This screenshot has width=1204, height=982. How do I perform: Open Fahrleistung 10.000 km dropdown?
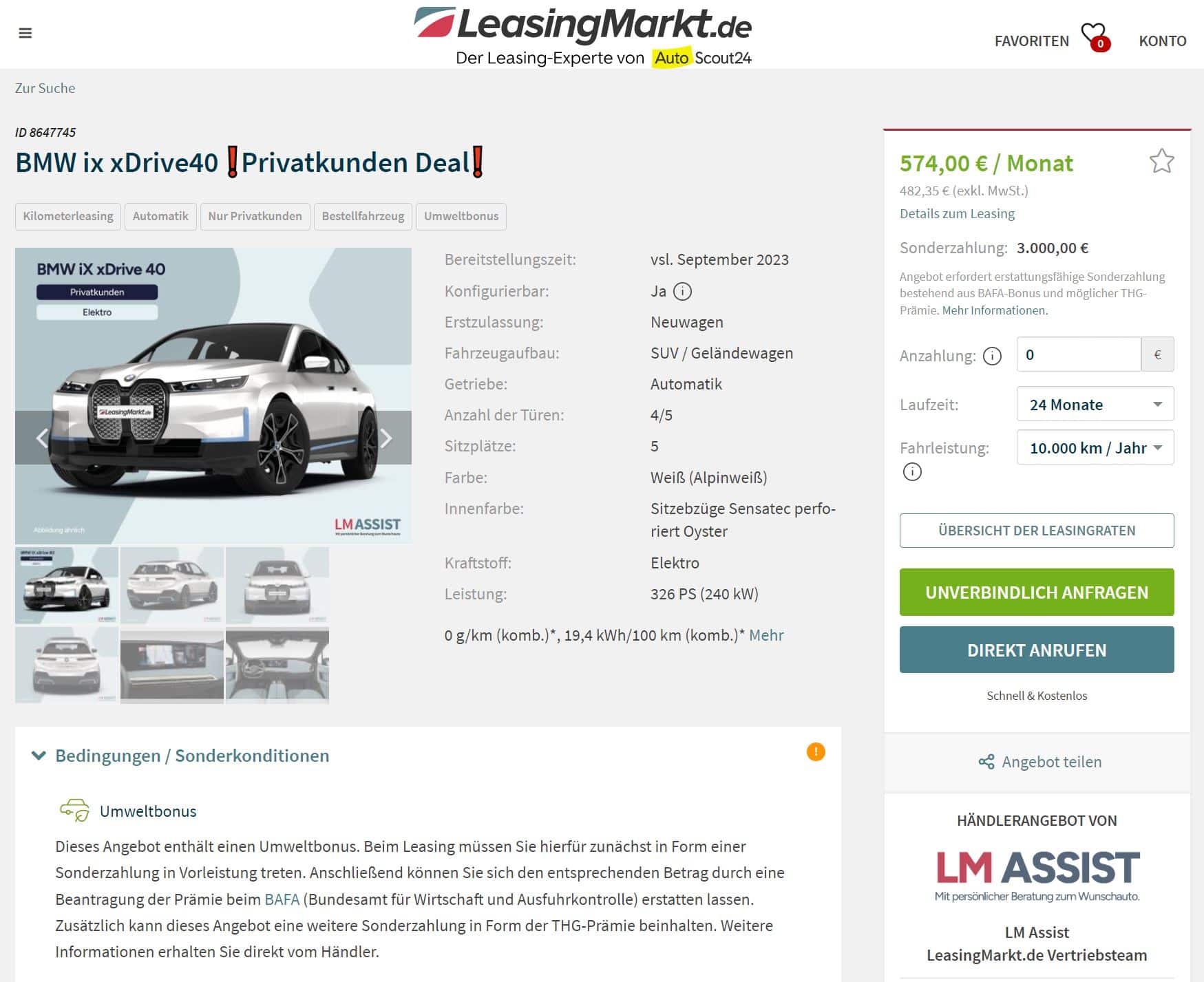click(1095, 447)
